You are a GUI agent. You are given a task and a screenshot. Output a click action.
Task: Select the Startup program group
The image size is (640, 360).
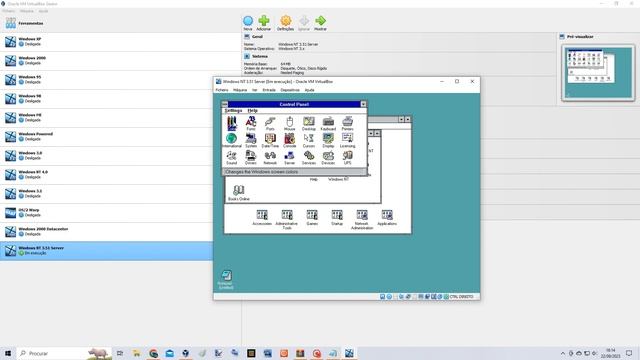[x=337, y=218]
